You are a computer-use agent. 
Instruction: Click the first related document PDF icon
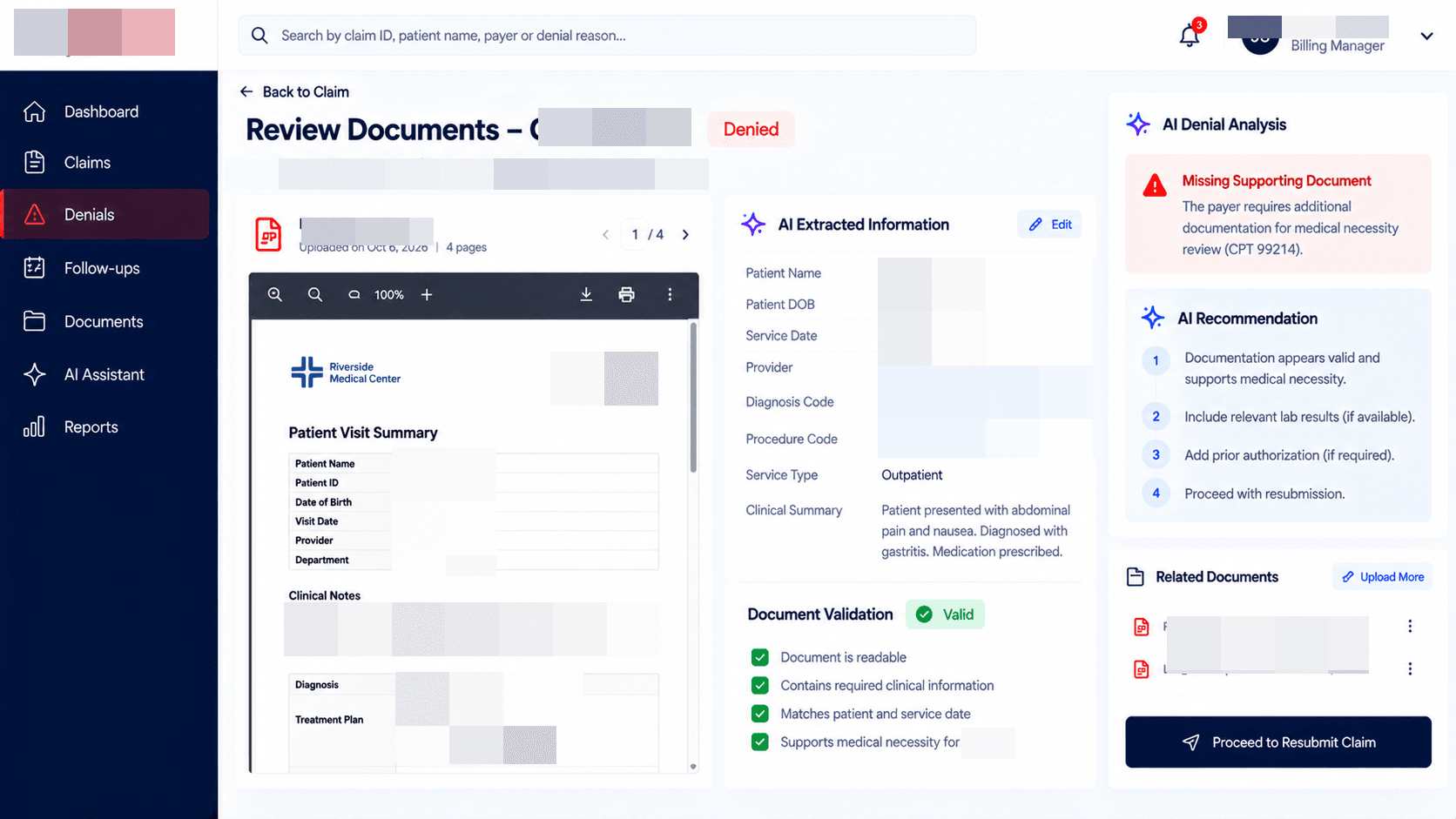pyautogui.click(x=1142, y=627)
